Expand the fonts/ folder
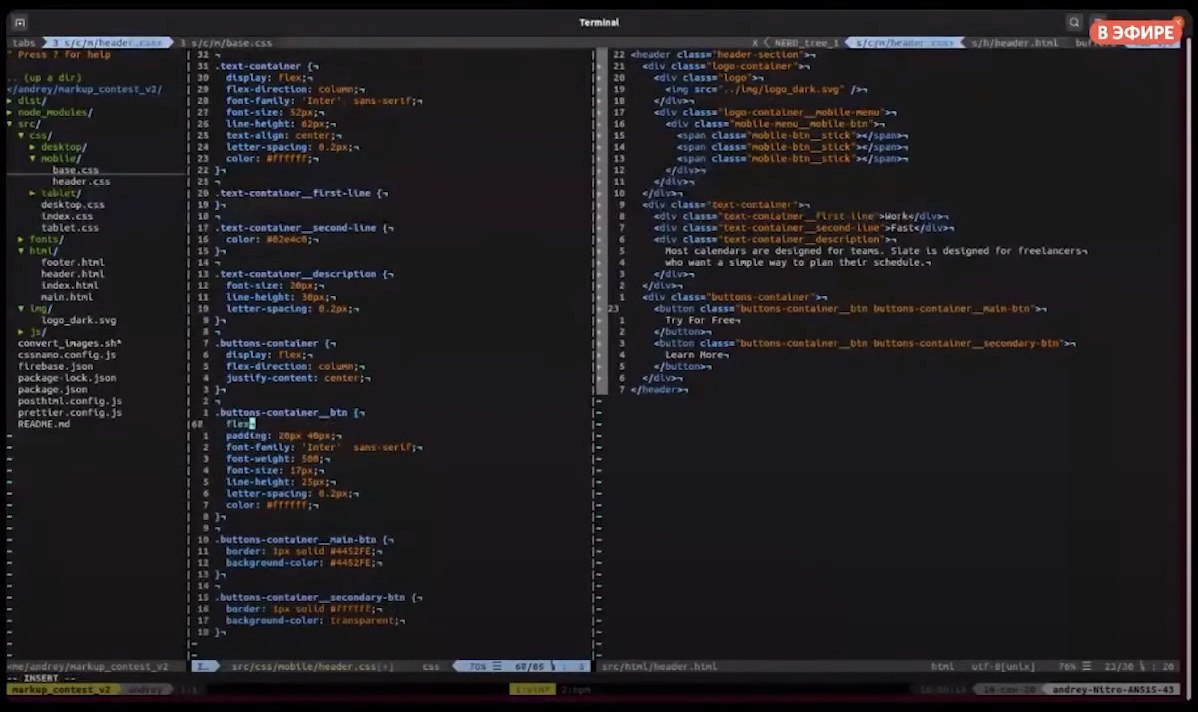1198x712 pixels. (x=42, y=239)
